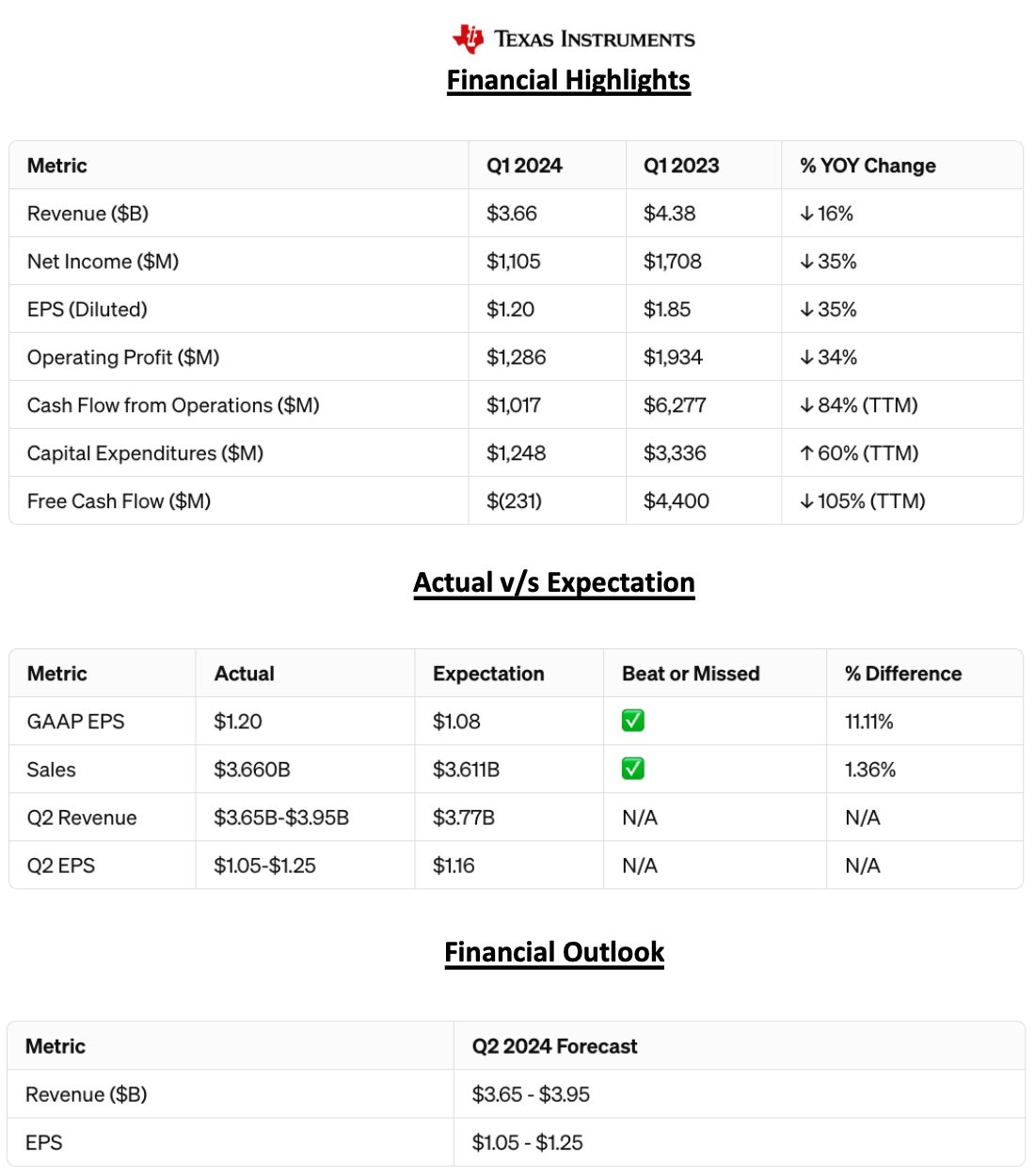Image resolution: width=1035 pixels, height=1176 pixels.
Task: Click the Financial Outlook heading
Action: pos(554,953)
